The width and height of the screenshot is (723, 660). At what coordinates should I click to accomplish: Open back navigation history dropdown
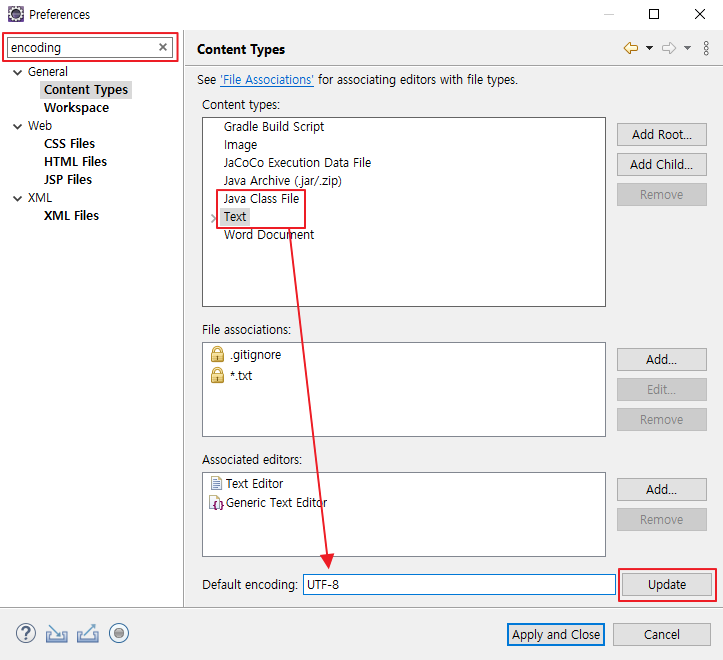[649, 48]
